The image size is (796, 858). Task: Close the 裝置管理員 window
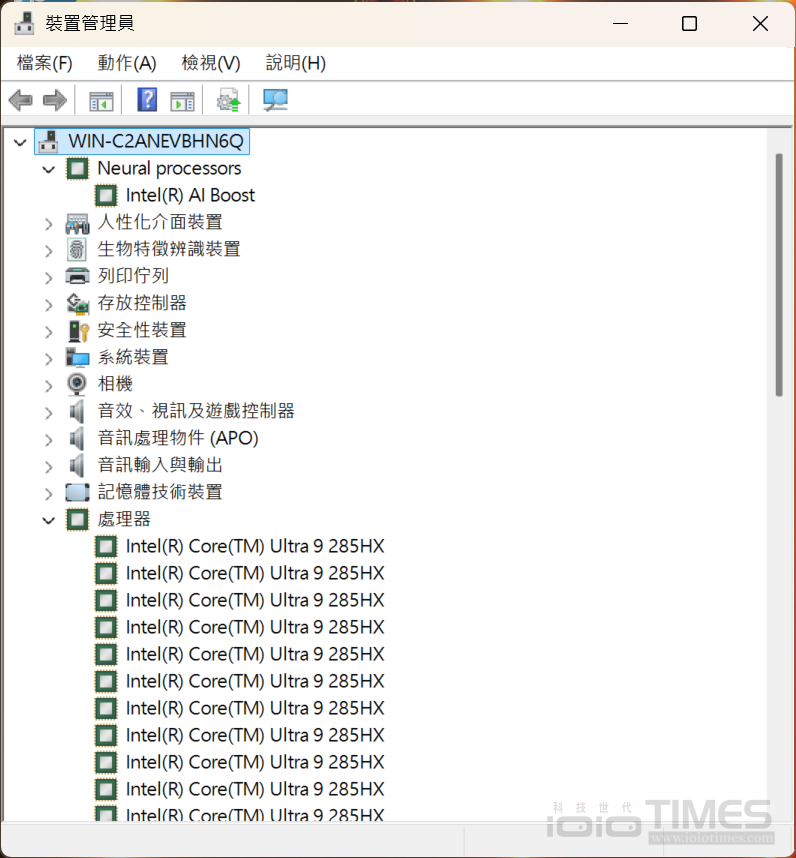pos(760,24)
